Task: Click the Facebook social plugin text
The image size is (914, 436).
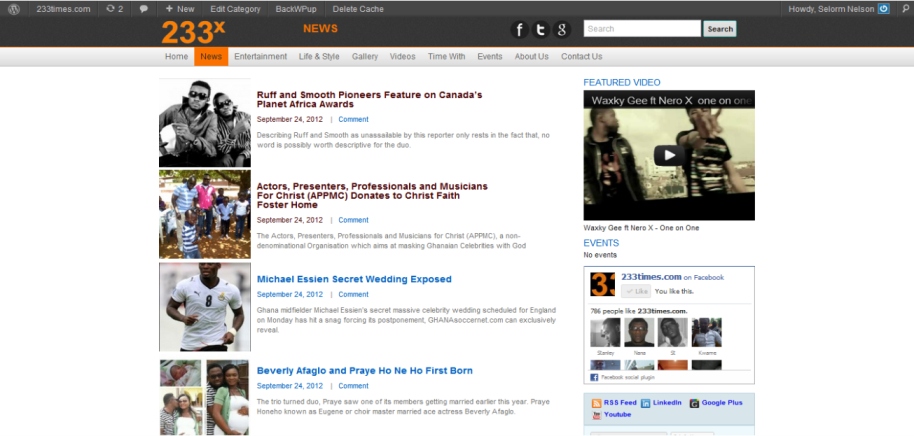Action: coord(628,378)
